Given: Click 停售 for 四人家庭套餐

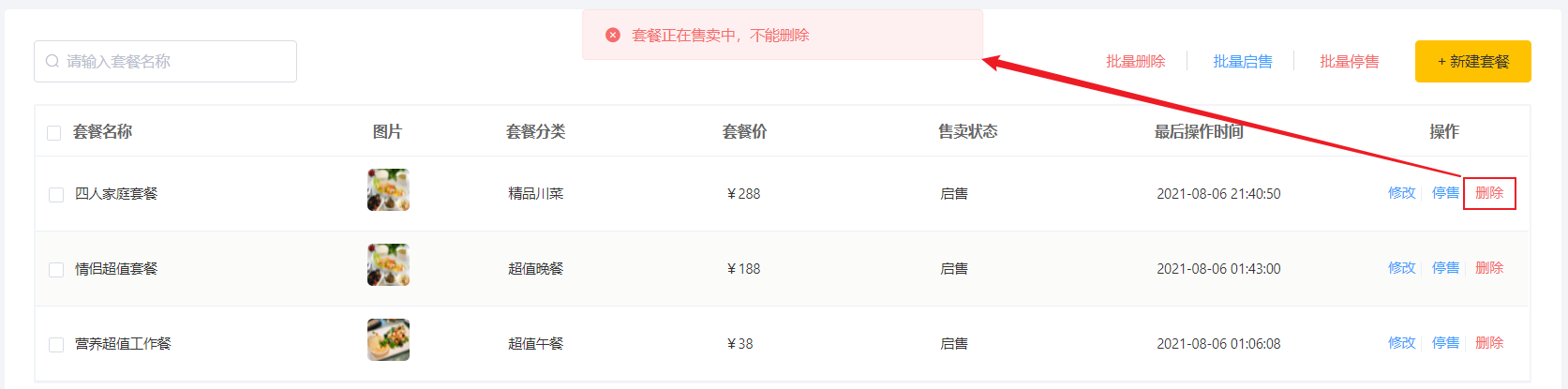Looking at the screenshot, I should [x=1445, y=192].
